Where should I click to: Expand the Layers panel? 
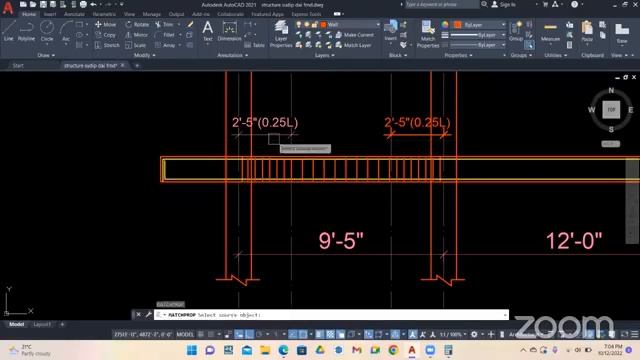324,55
